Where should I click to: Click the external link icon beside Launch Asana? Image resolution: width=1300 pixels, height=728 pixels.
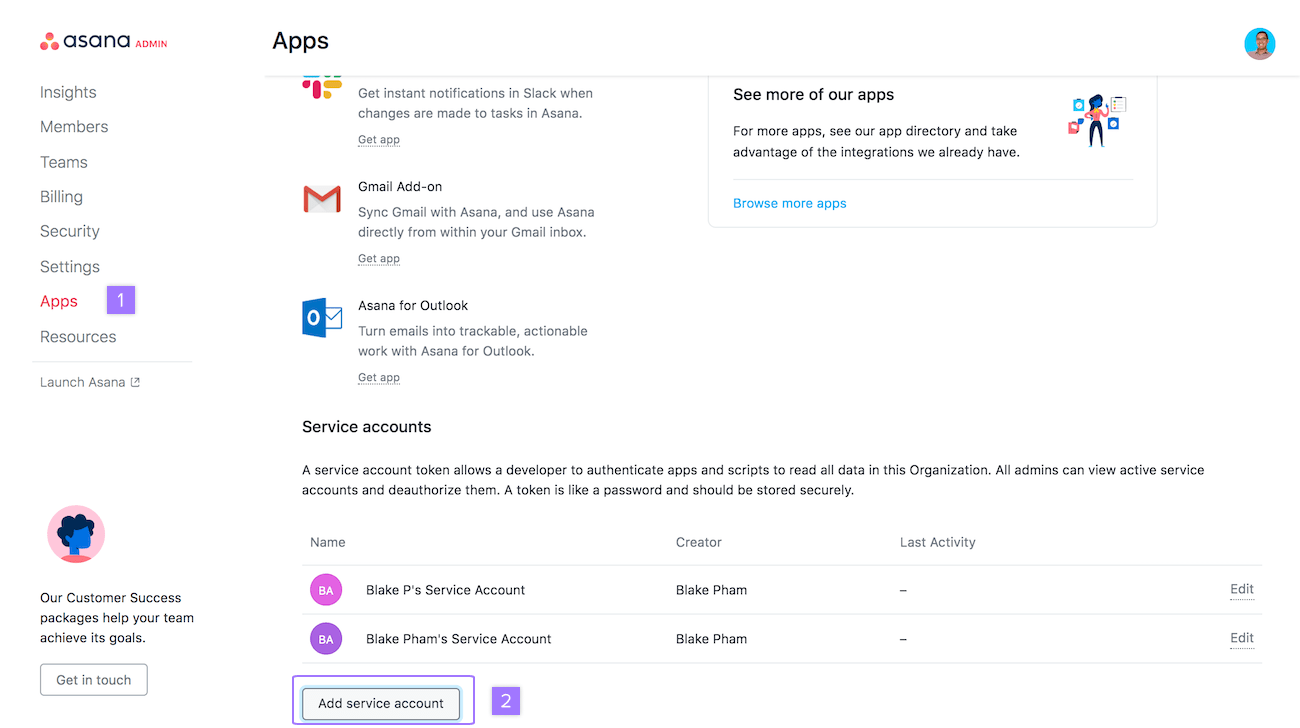[135, 382]
